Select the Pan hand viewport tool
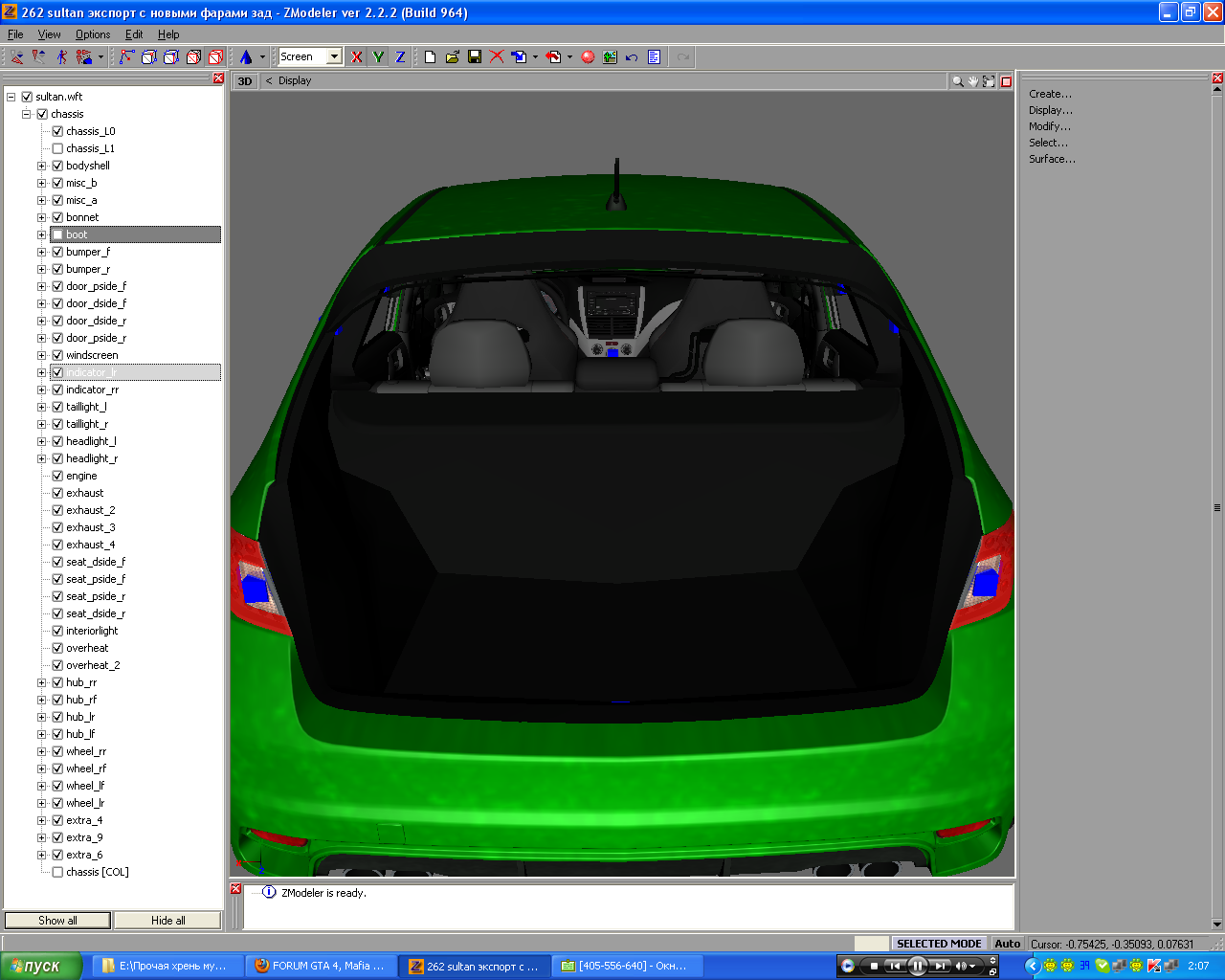The height and width of the screenshot is (980, 1225). [972, 81]
